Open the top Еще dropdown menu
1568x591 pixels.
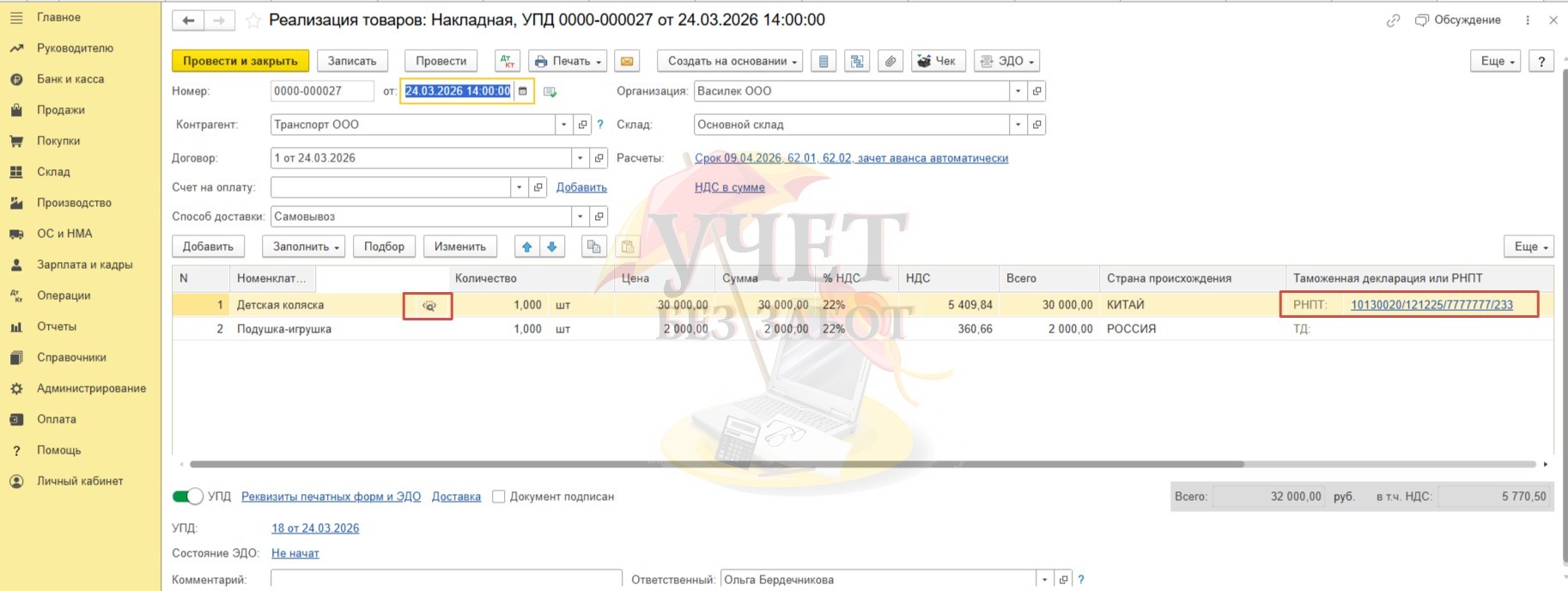(1497, 61)
